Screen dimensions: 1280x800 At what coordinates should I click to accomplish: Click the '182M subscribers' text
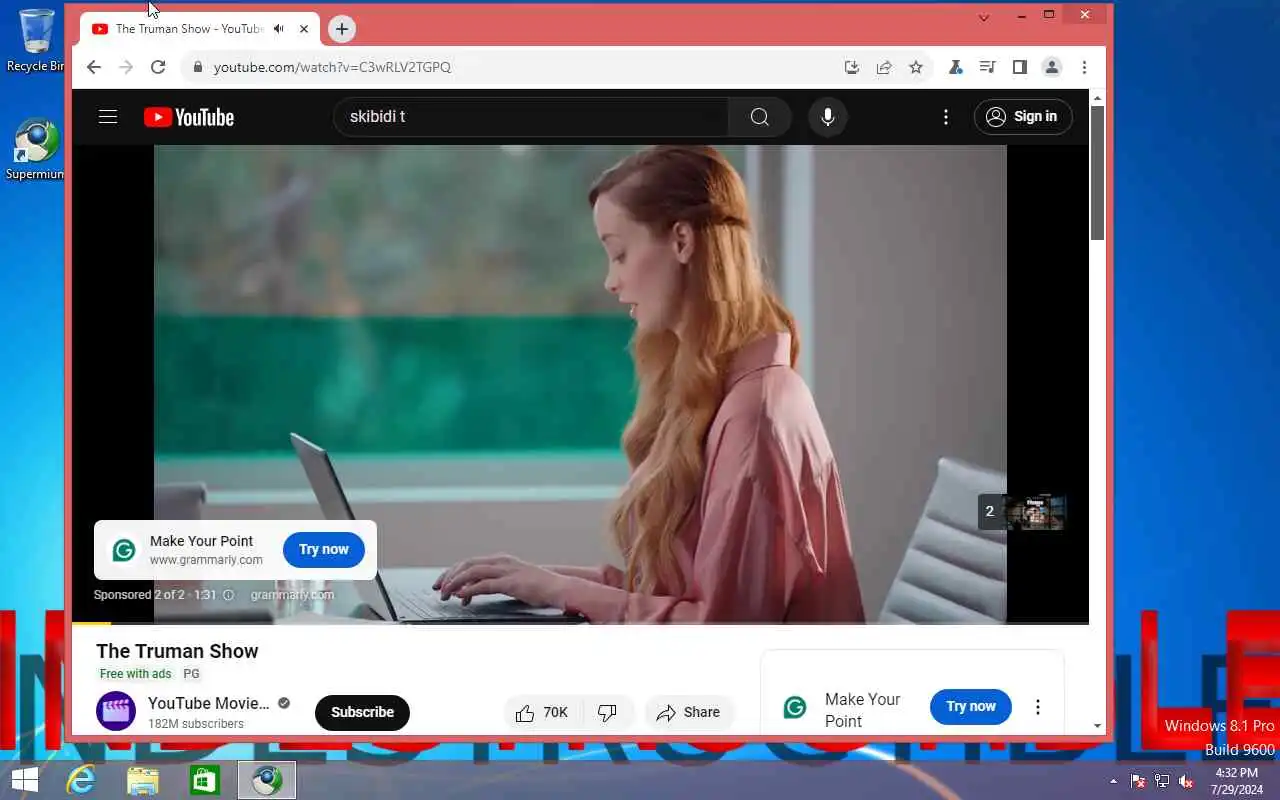(x=196, y=724)
